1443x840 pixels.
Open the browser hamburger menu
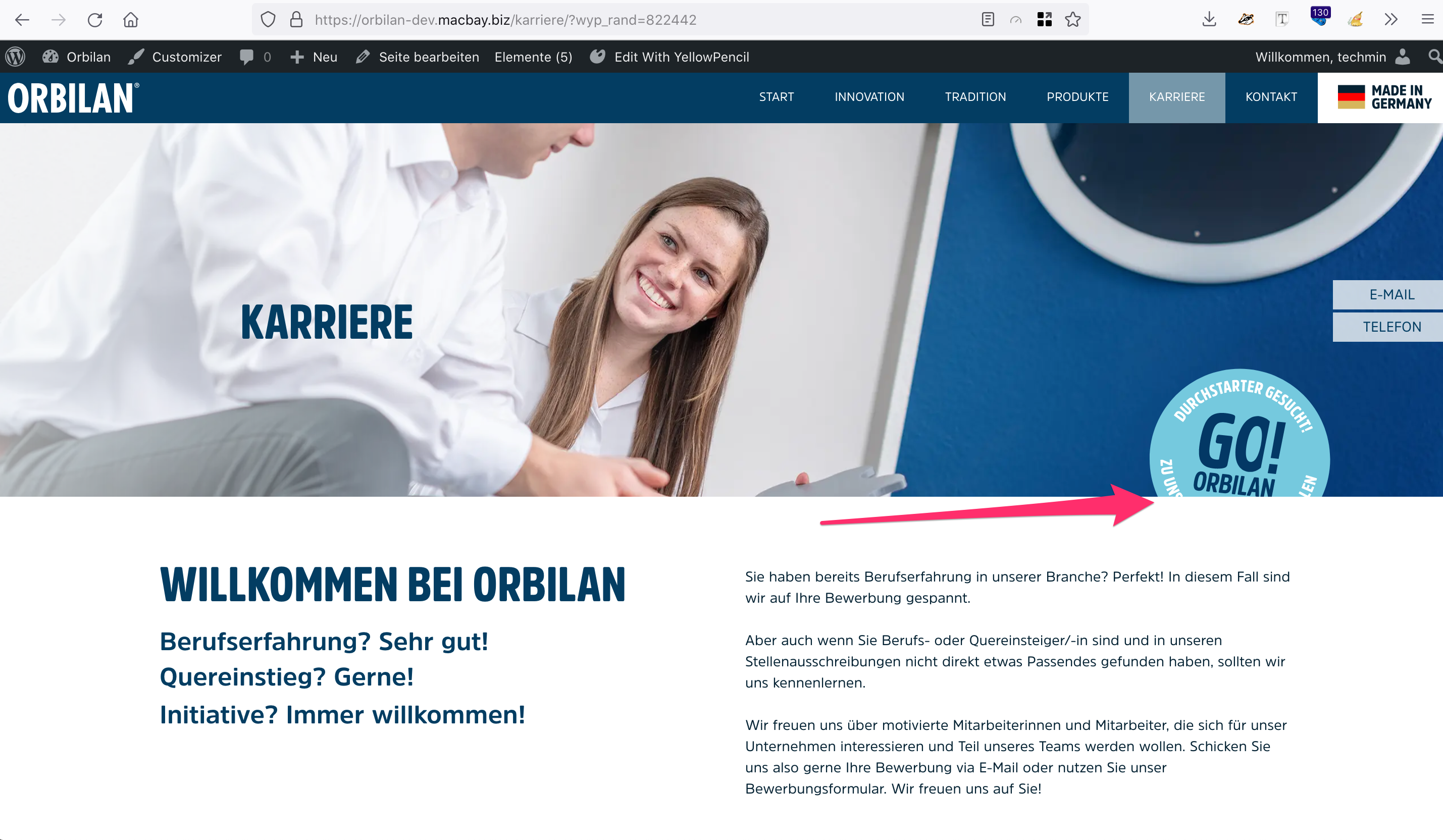pyautogui.click(x=1428, y=20)
